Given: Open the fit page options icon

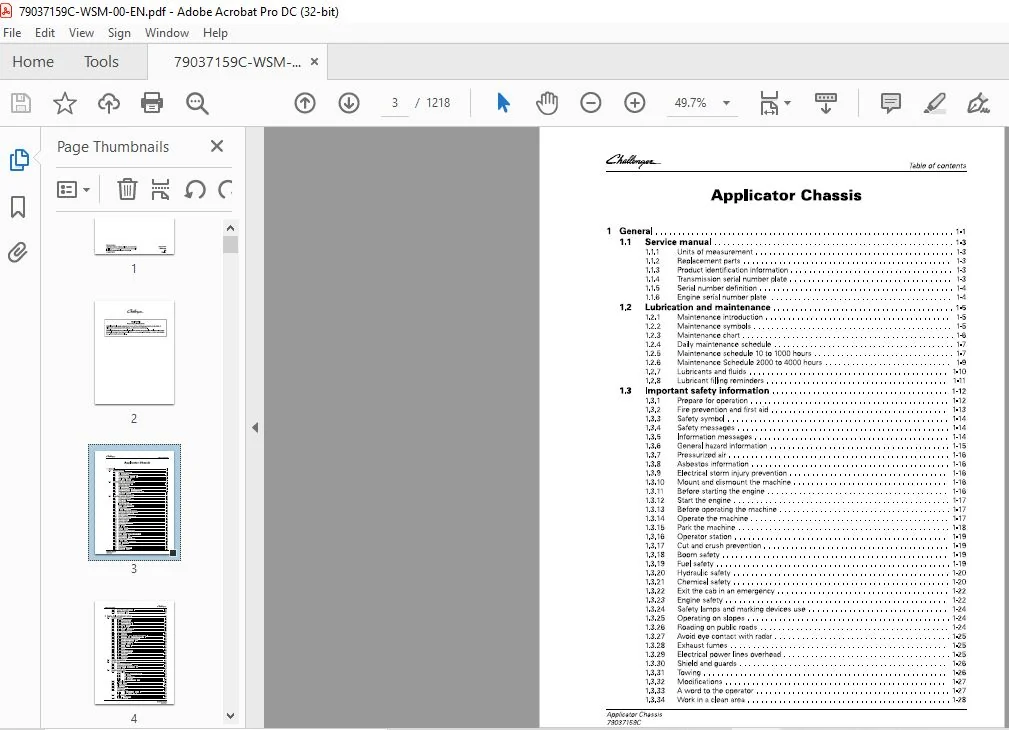Looking at the screenshot, I should tap(769, 103).
